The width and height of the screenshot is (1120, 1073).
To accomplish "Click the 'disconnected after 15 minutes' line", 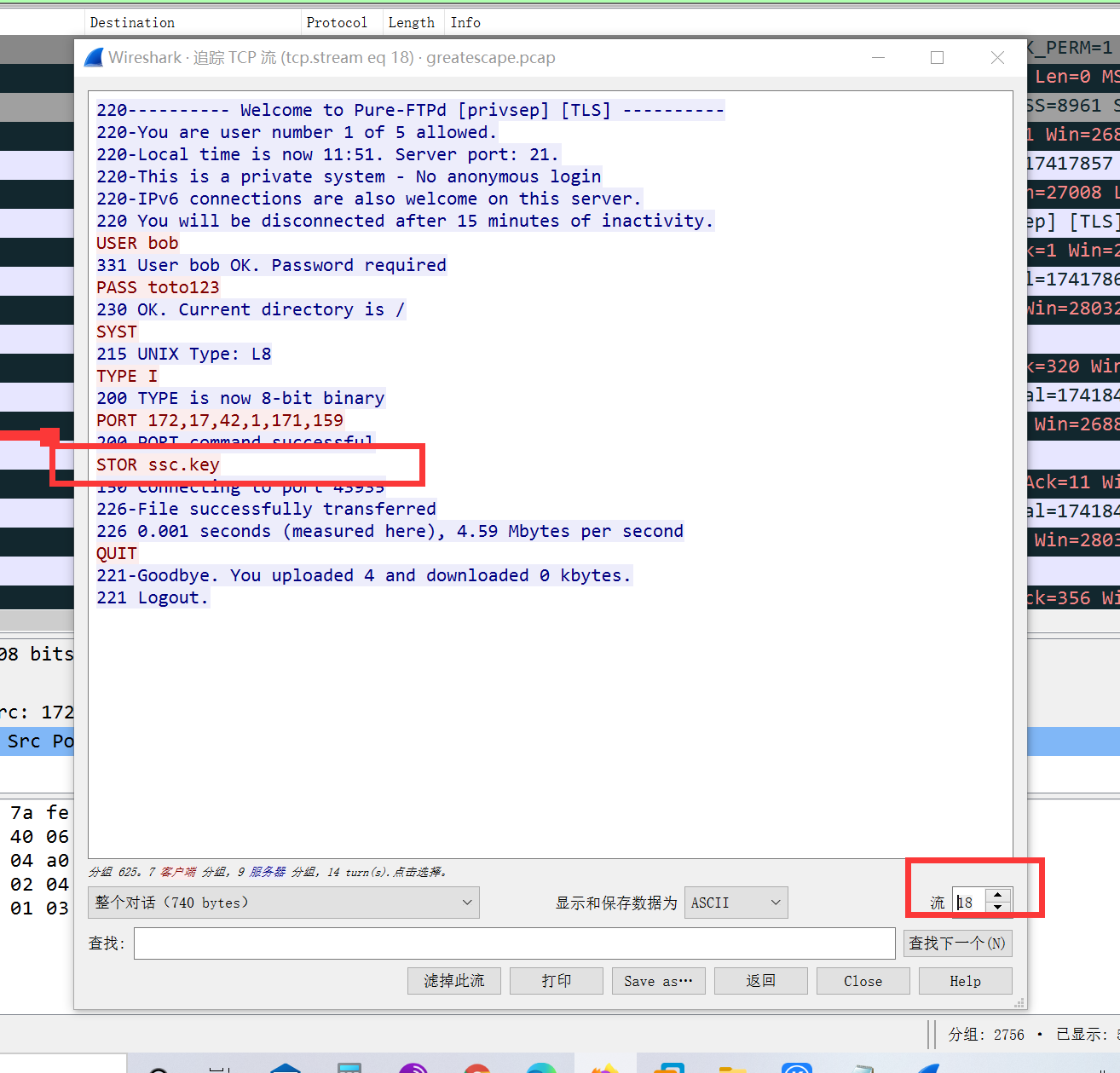I will [x=405, y=221].
